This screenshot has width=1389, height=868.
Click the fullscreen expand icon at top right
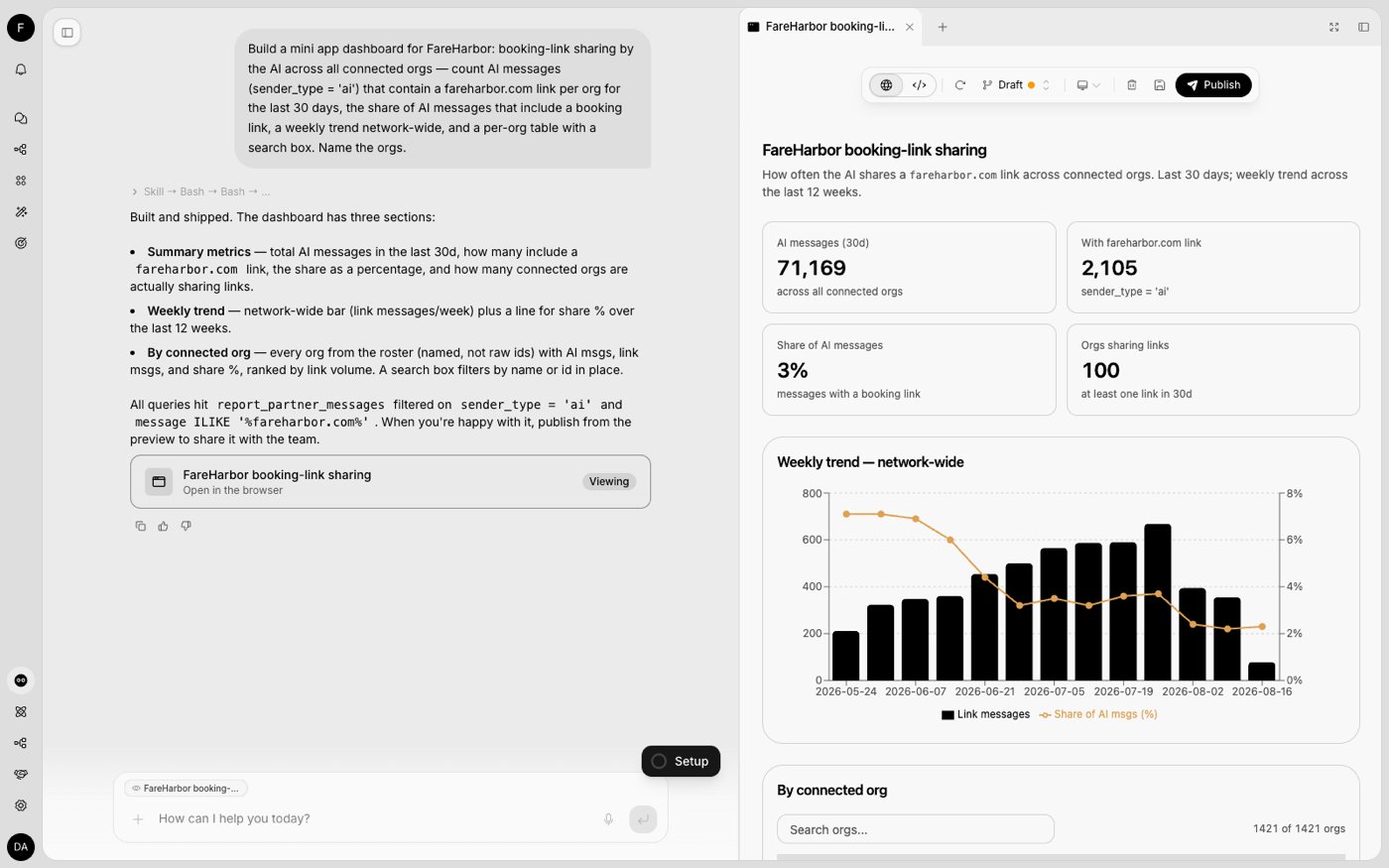coord(1334,27)
